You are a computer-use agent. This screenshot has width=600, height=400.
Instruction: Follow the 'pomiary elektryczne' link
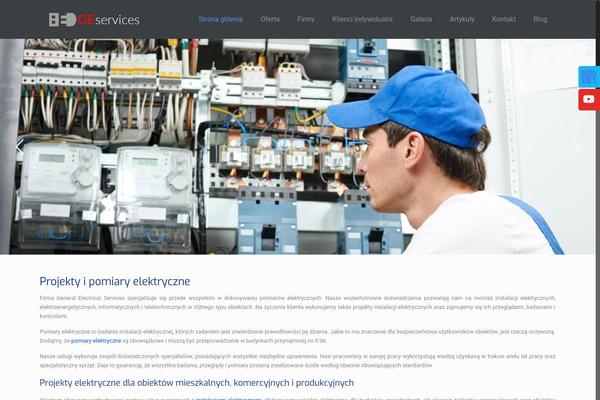tap(96, 341)
